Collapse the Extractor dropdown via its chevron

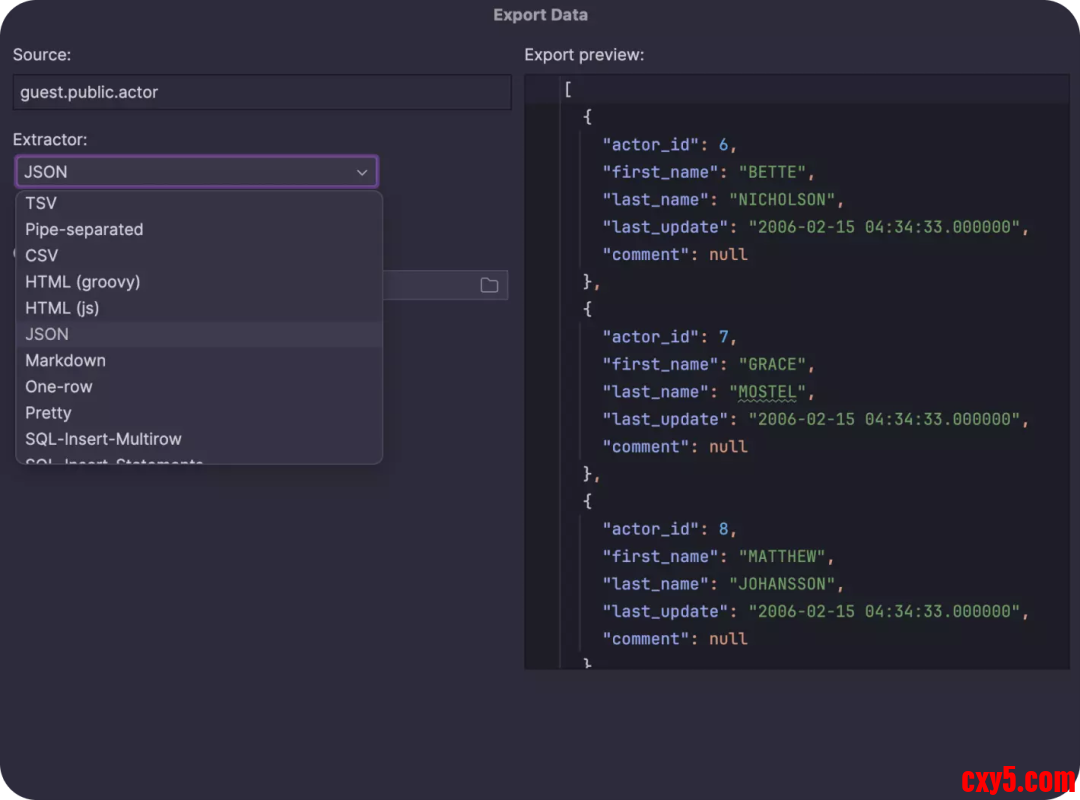point(362,172)
